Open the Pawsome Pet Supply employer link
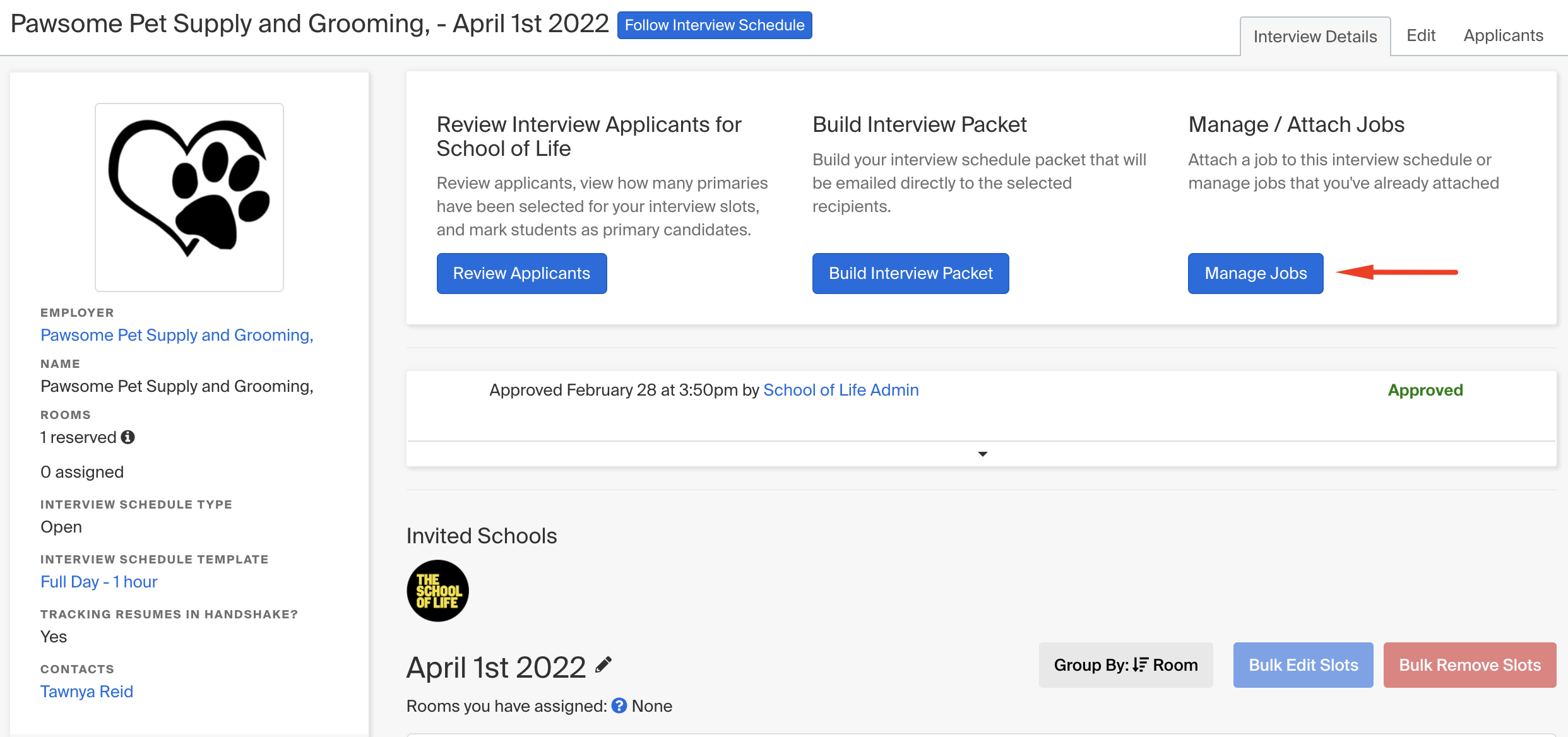 [177, 335]
